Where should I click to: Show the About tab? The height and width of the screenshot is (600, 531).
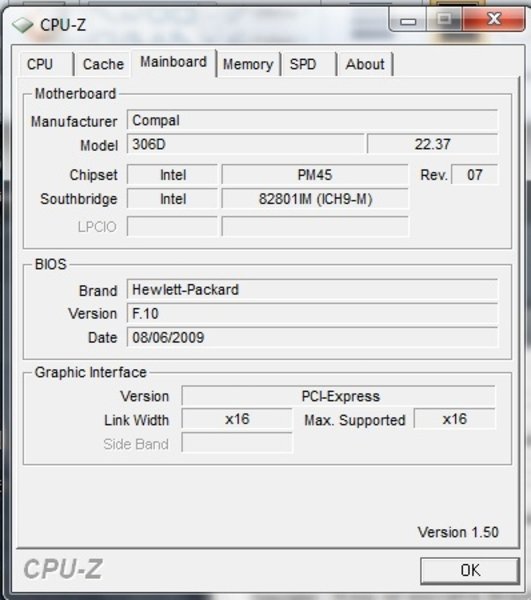pyautogui.click(x=365, y=64)
